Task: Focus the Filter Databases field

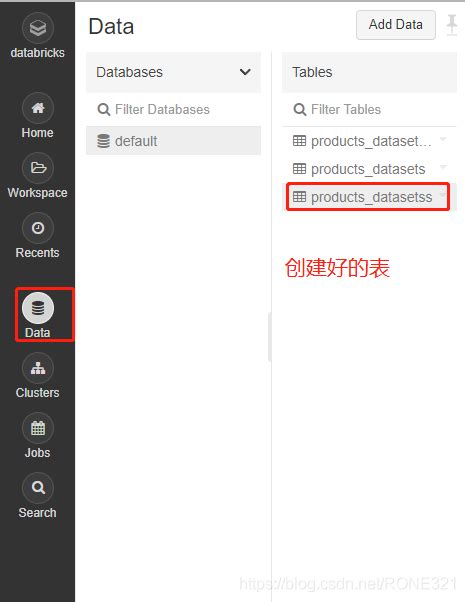Action: click(174, 109)
